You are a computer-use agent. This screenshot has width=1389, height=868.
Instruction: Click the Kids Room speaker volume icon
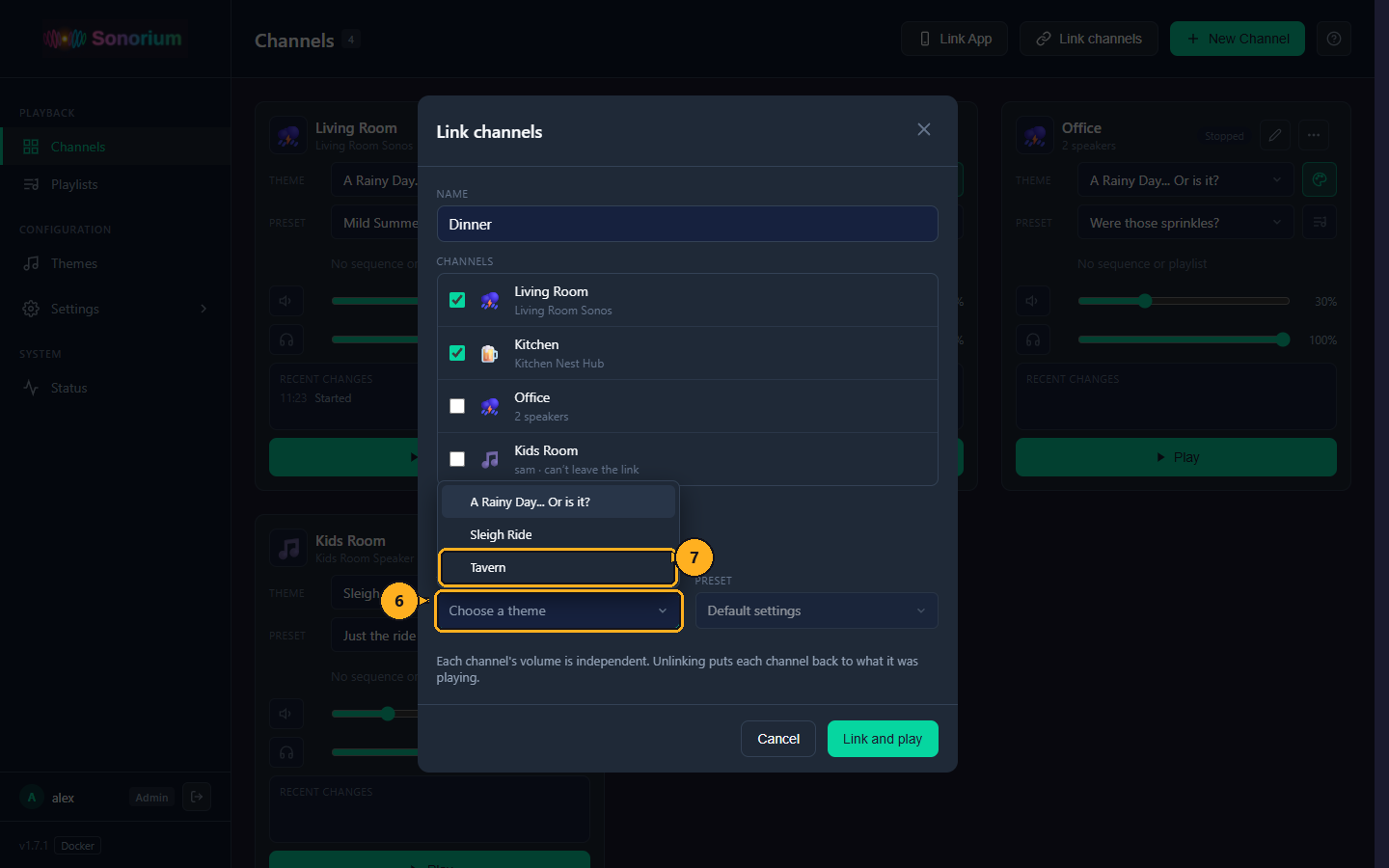[x=286, y=714]
